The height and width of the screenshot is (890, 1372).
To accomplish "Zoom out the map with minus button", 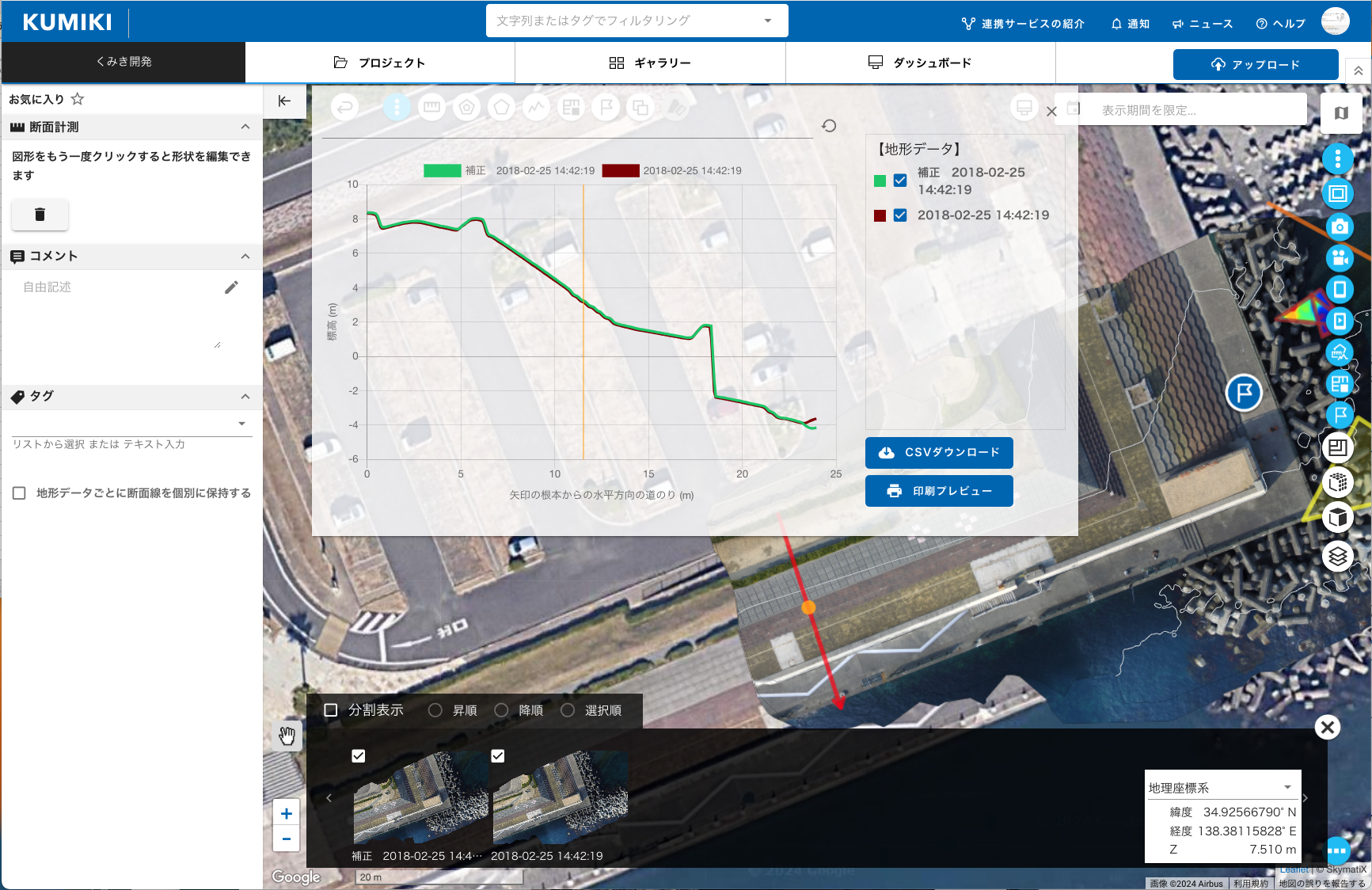I will click(287, 839).
